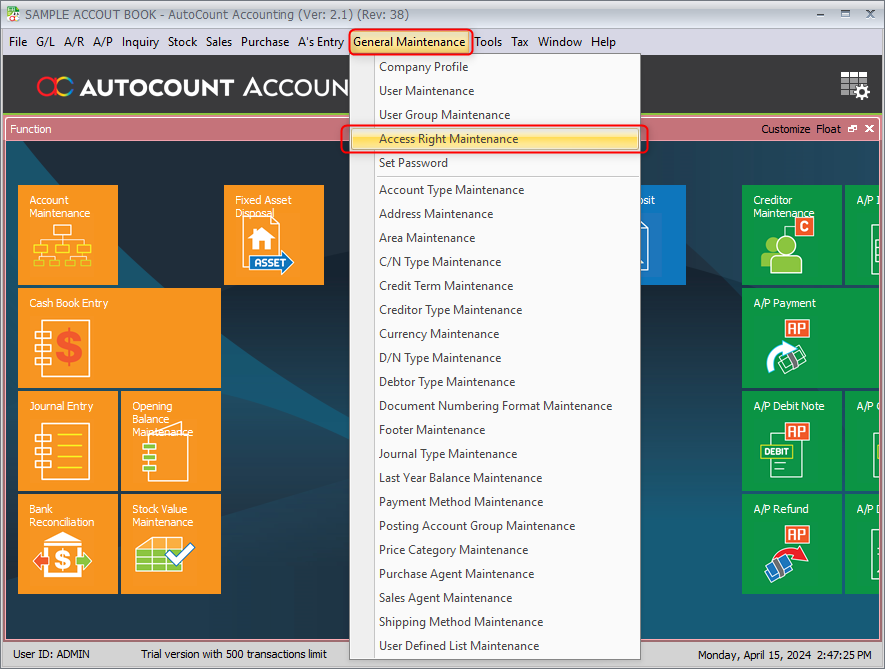Open the Cash Book Entry tile
Image resolution: width=885 pixels, height=669 pixels.
tap(119, 338)
